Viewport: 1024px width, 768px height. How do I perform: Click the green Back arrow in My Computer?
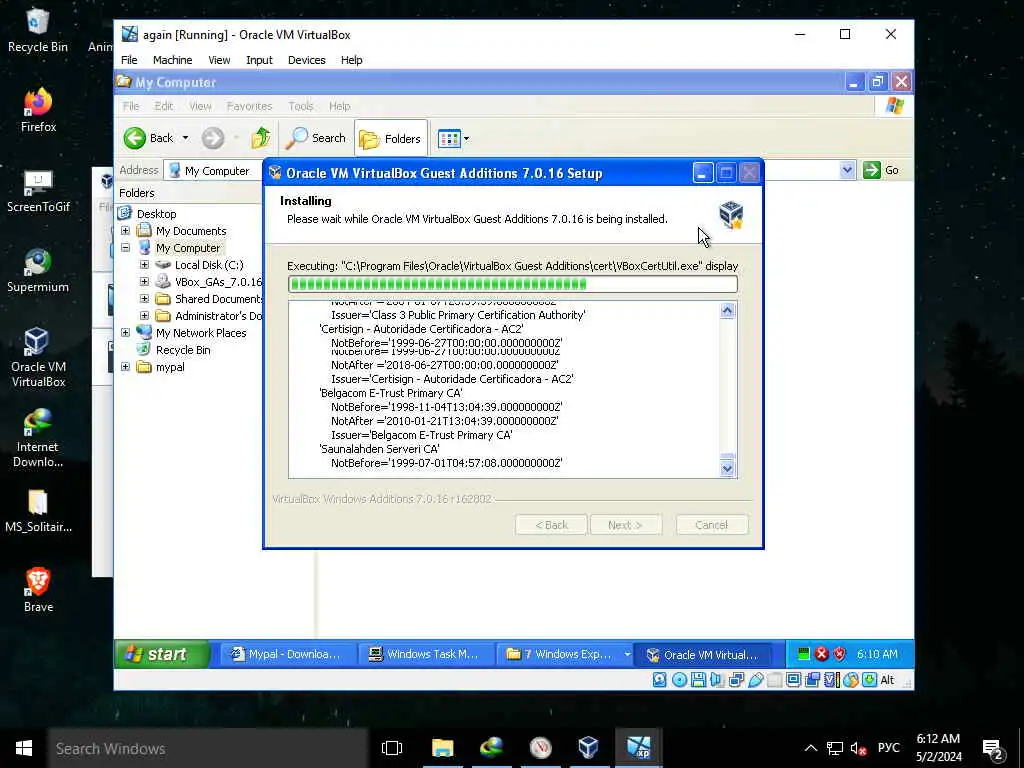pos(135,138)
